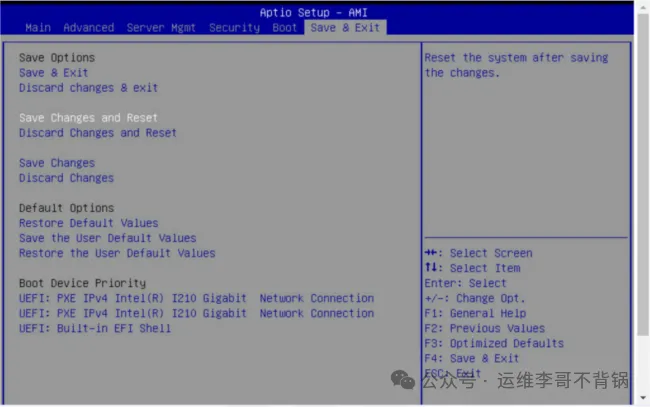650x407 pixels.
Task: Click the 'F1: General Help' help line
Action: pyautogui.click(x=475, y=313)
